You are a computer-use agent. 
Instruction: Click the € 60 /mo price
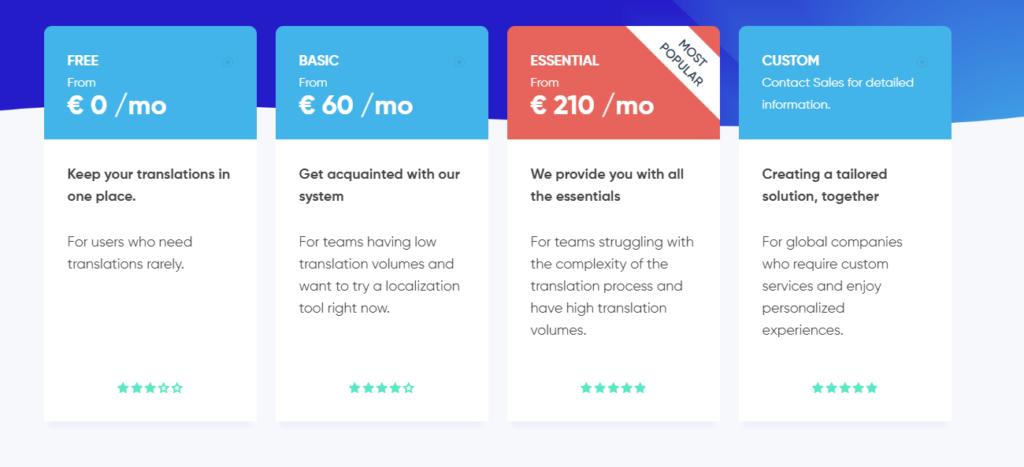[356, 105]
